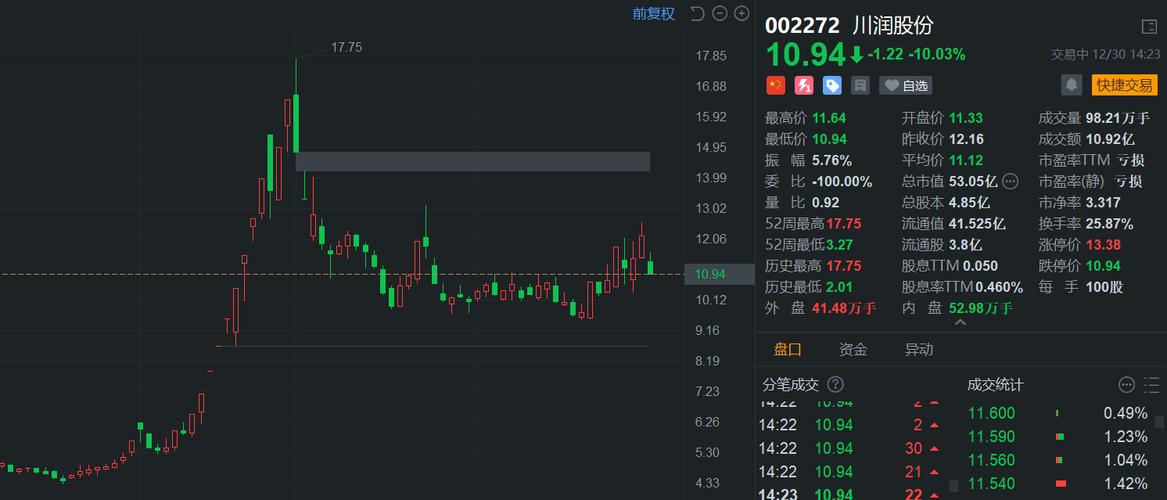The height and width of the screenshot is (500, 1167).
Task: Select stock name 川润股份
Action: (x=892, y=26)
